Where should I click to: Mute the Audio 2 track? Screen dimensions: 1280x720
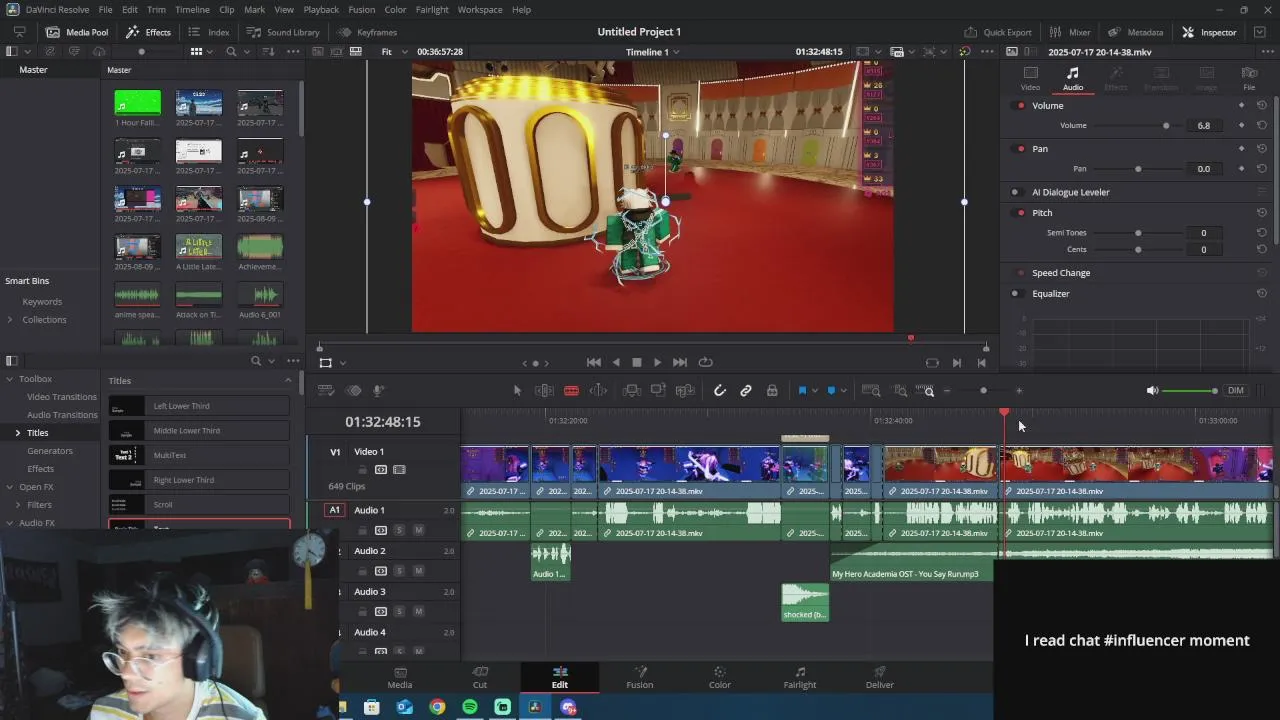pos(418,571)
